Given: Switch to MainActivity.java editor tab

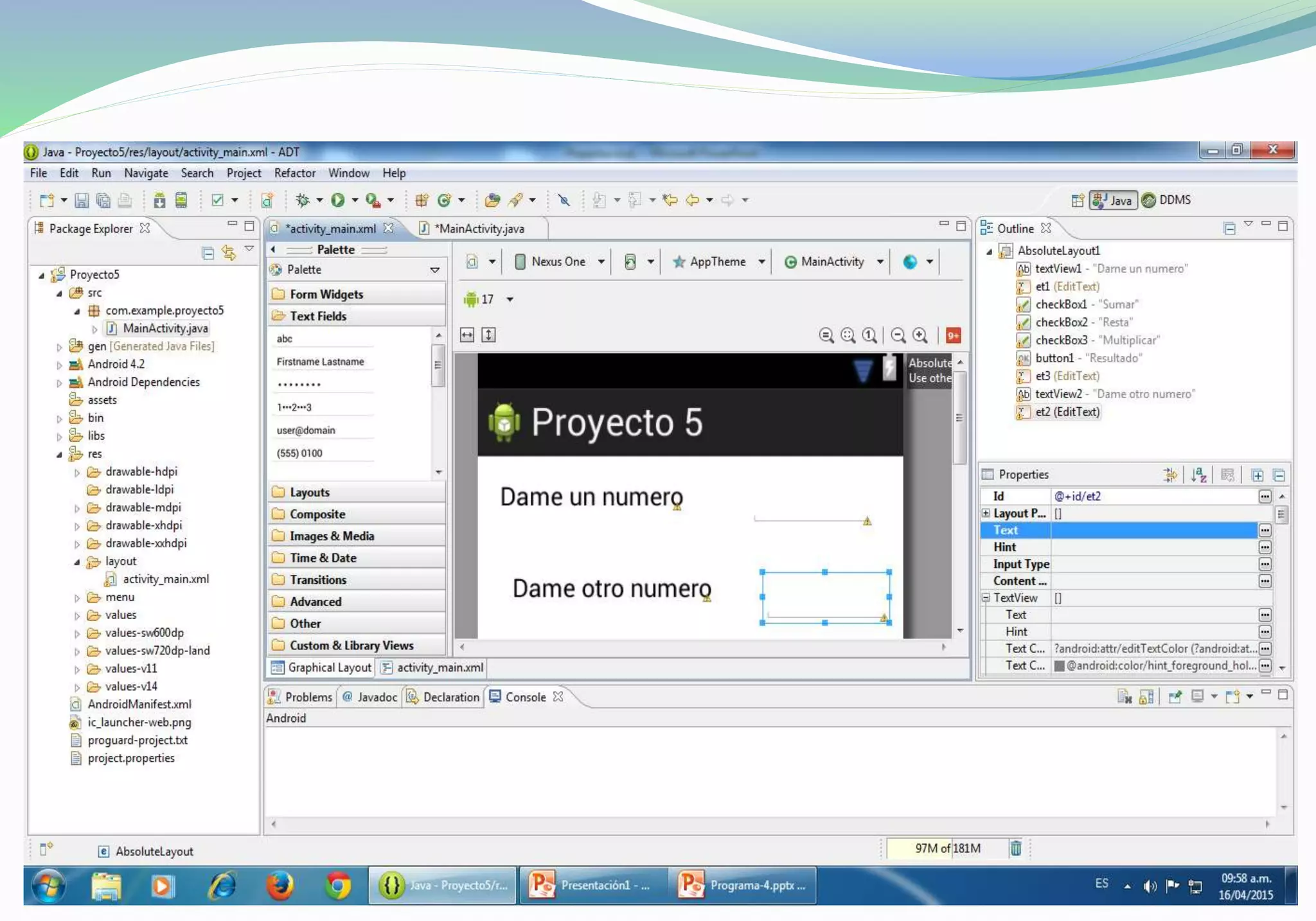Looking at the screenshot, I should coord(479,229).
